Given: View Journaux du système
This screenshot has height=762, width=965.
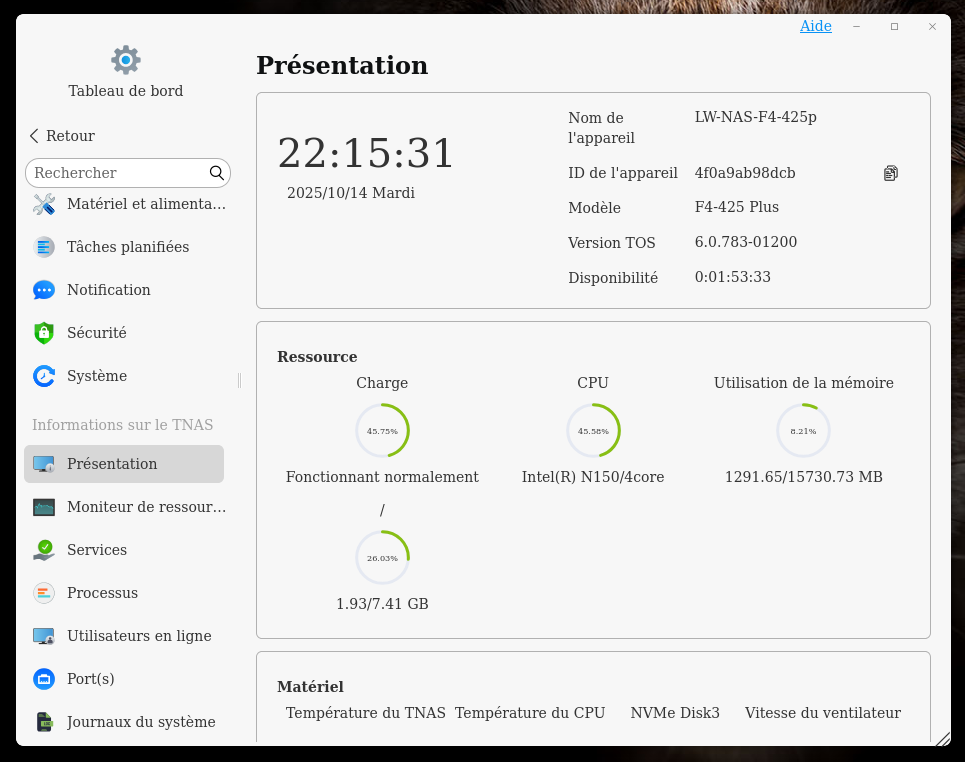Looking at the screenshot, I should click(140, 722).
